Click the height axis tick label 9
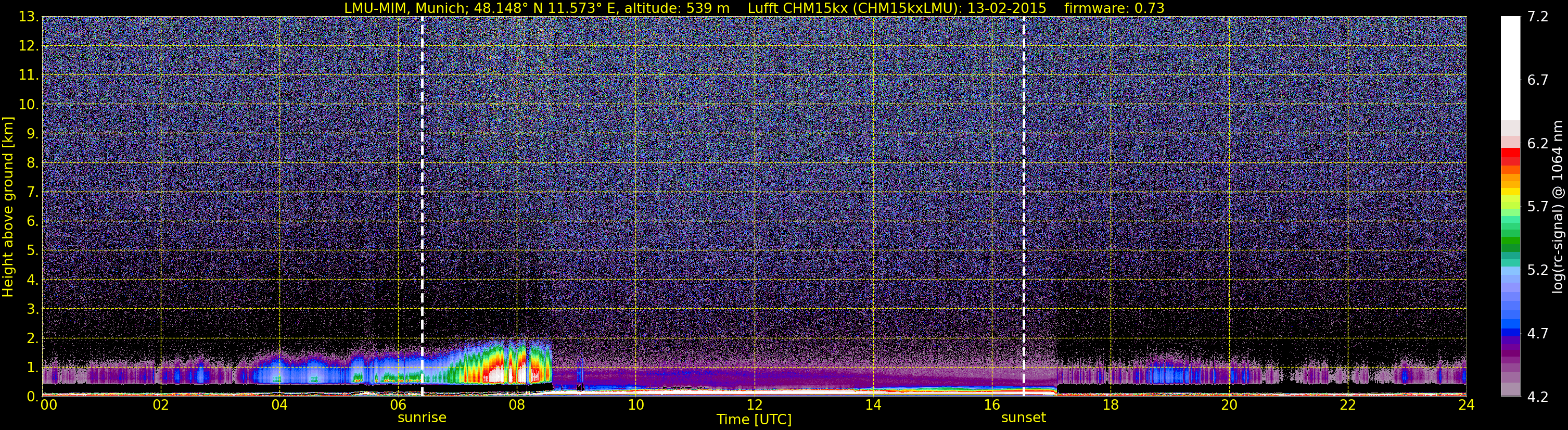Viewport: 1568px width, 430px height. point(32,134)
